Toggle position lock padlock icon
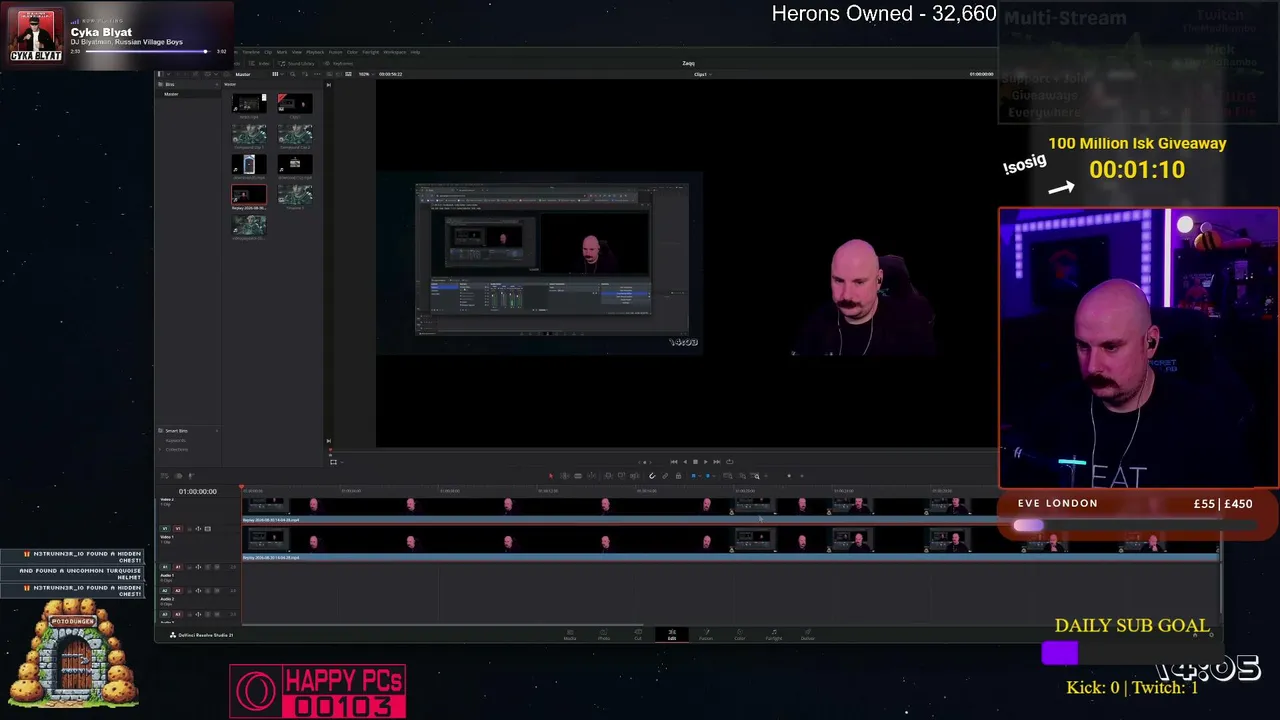Screen dimensions: 1280x720 [x=678, y=476]
